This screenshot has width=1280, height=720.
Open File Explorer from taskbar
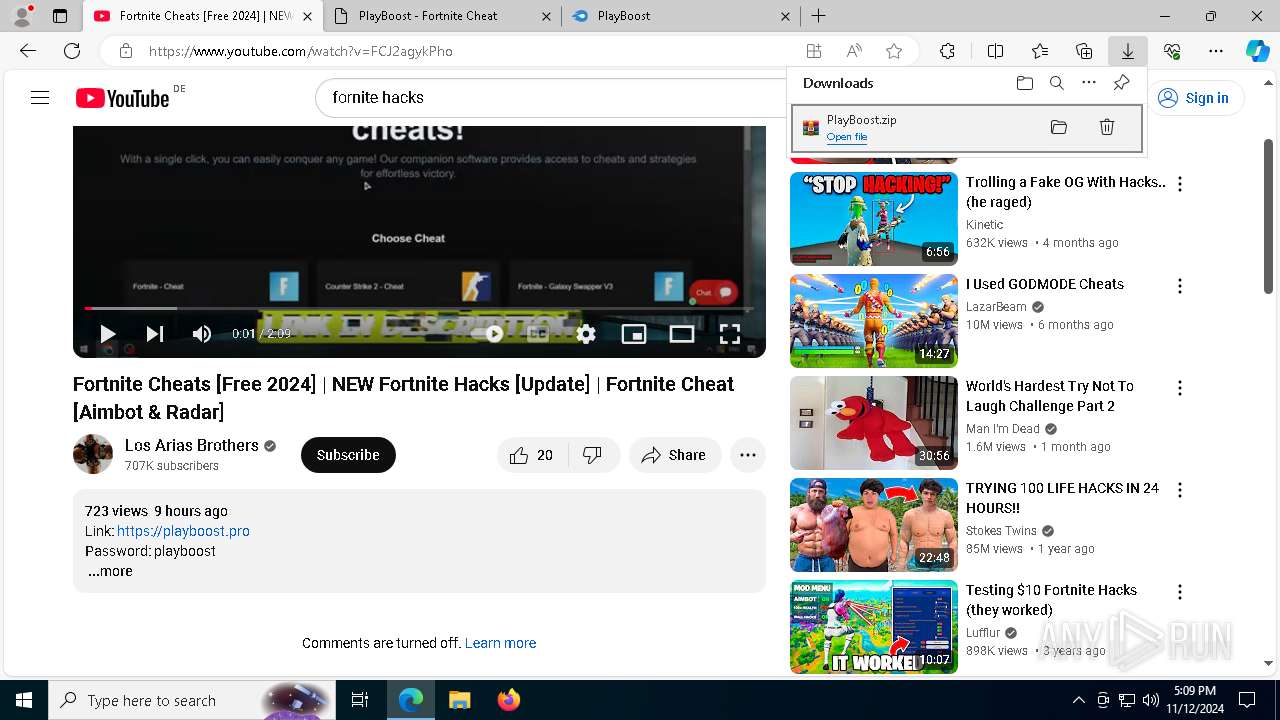(459, 700)
